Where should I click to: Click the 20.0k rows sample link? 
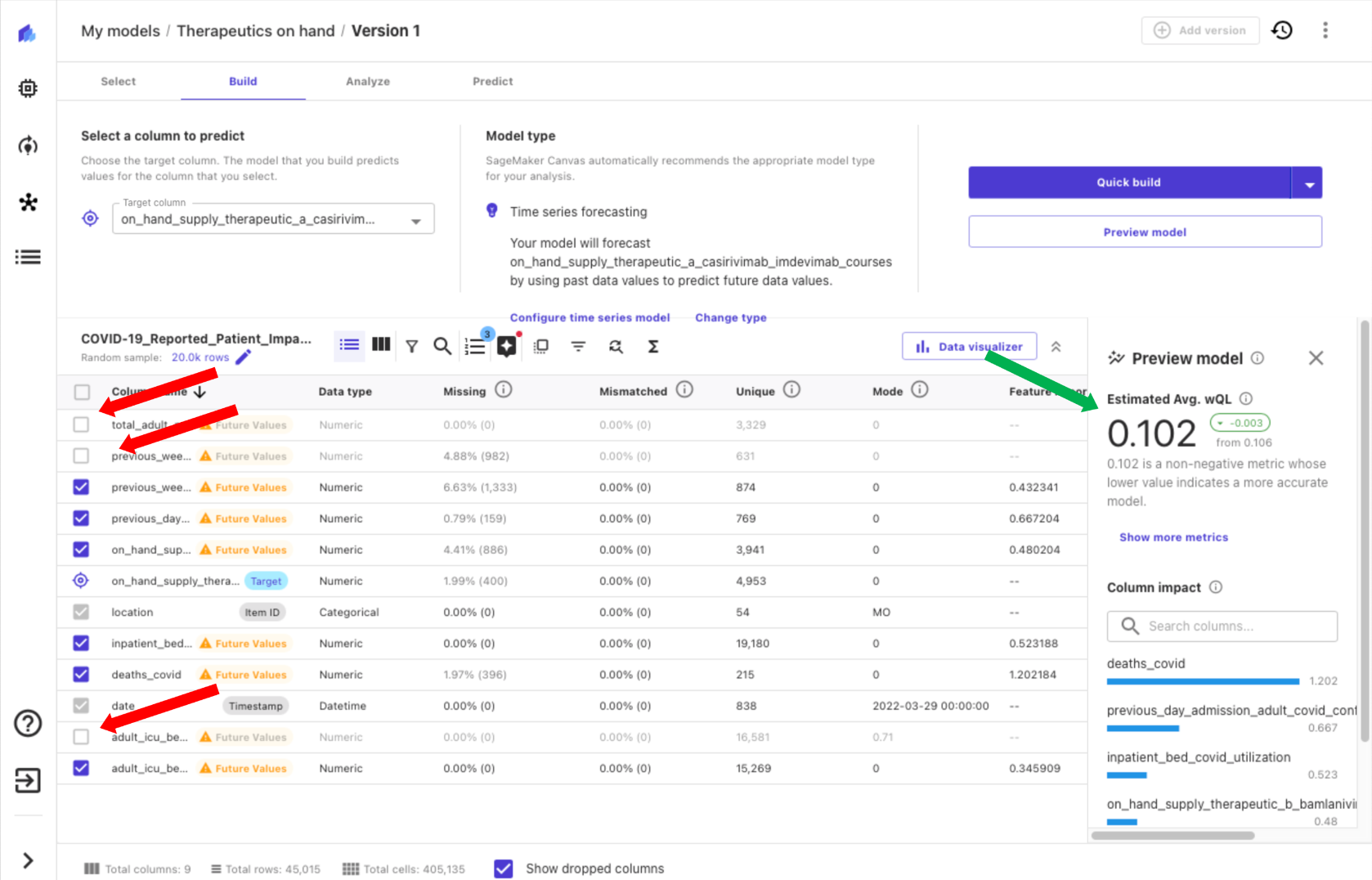[x=200, y=357]
